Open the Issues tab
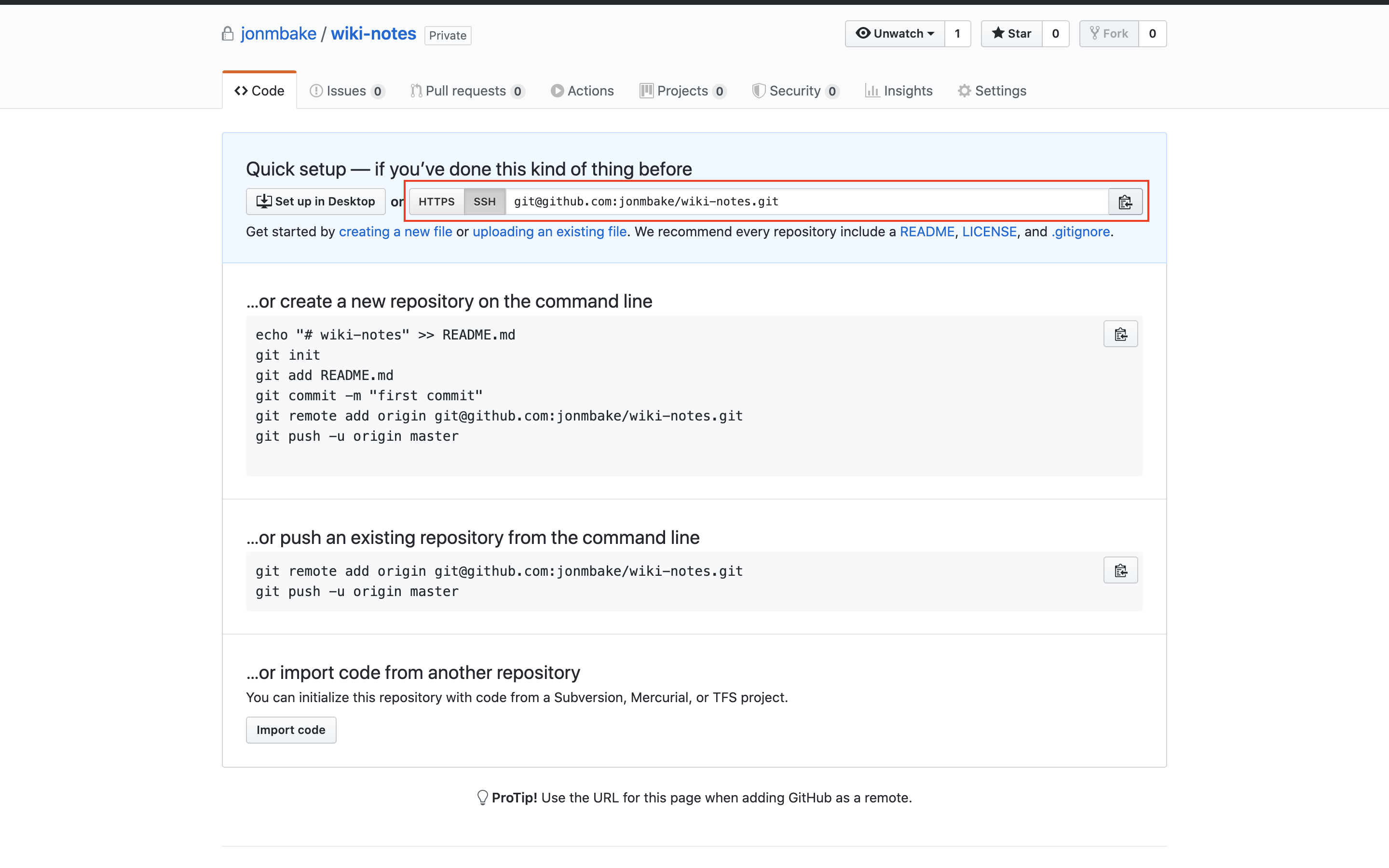 tap(347, 91)
